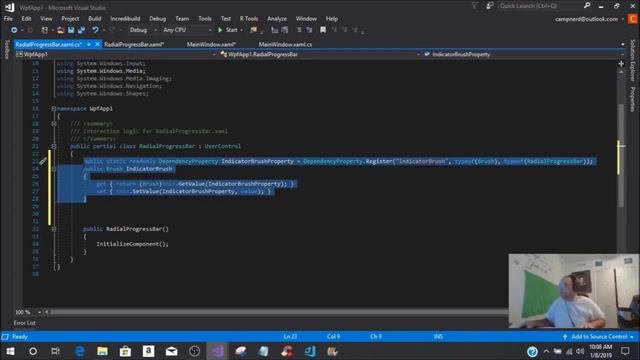Open File Explorer from the taskbar
Viewport: 640px width, 360px height.
[102, 351]
